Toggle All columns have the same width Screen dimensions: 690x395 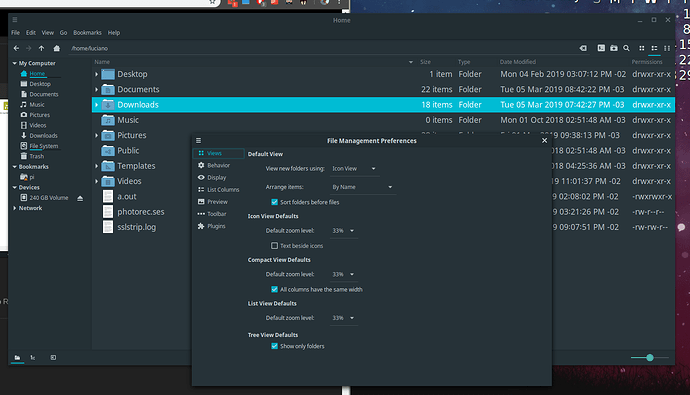[275, 289]
